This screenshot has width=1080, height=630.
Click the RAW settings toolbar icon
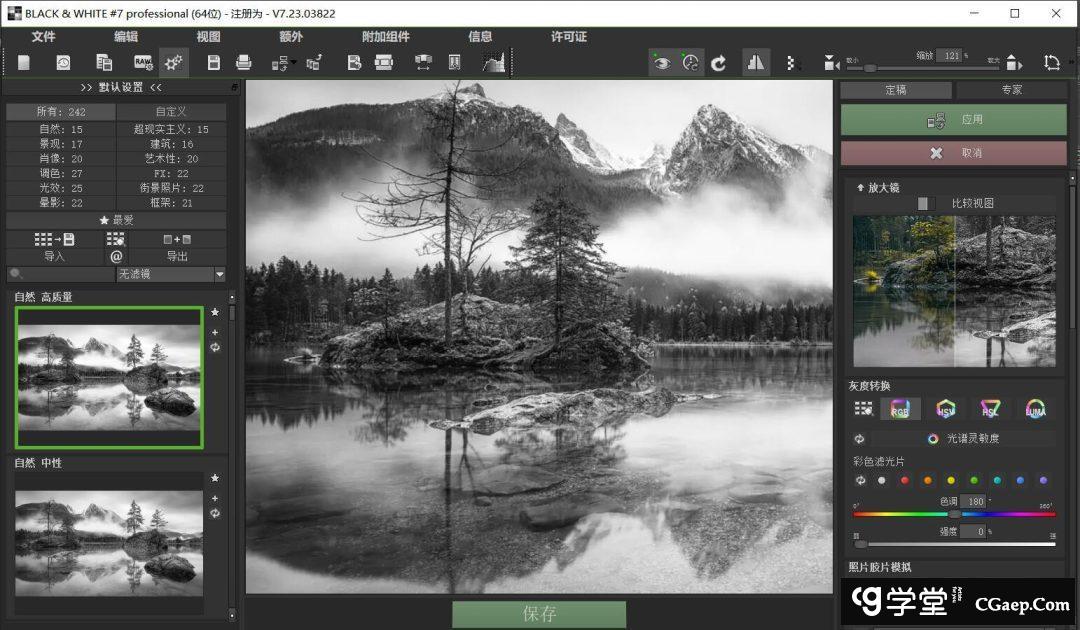click(143, 63)
